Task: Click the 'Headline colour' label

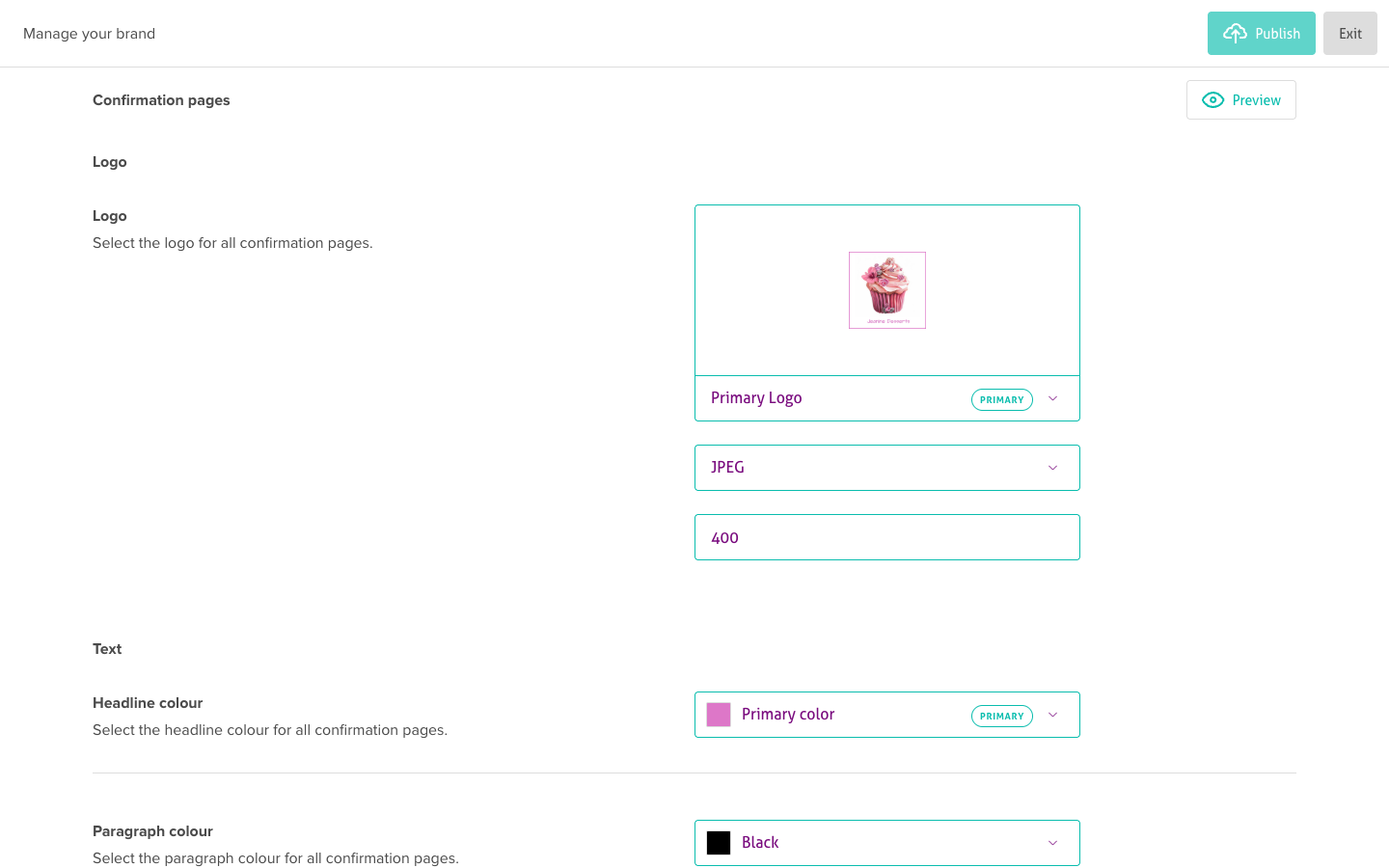Action: pos(148,703)
